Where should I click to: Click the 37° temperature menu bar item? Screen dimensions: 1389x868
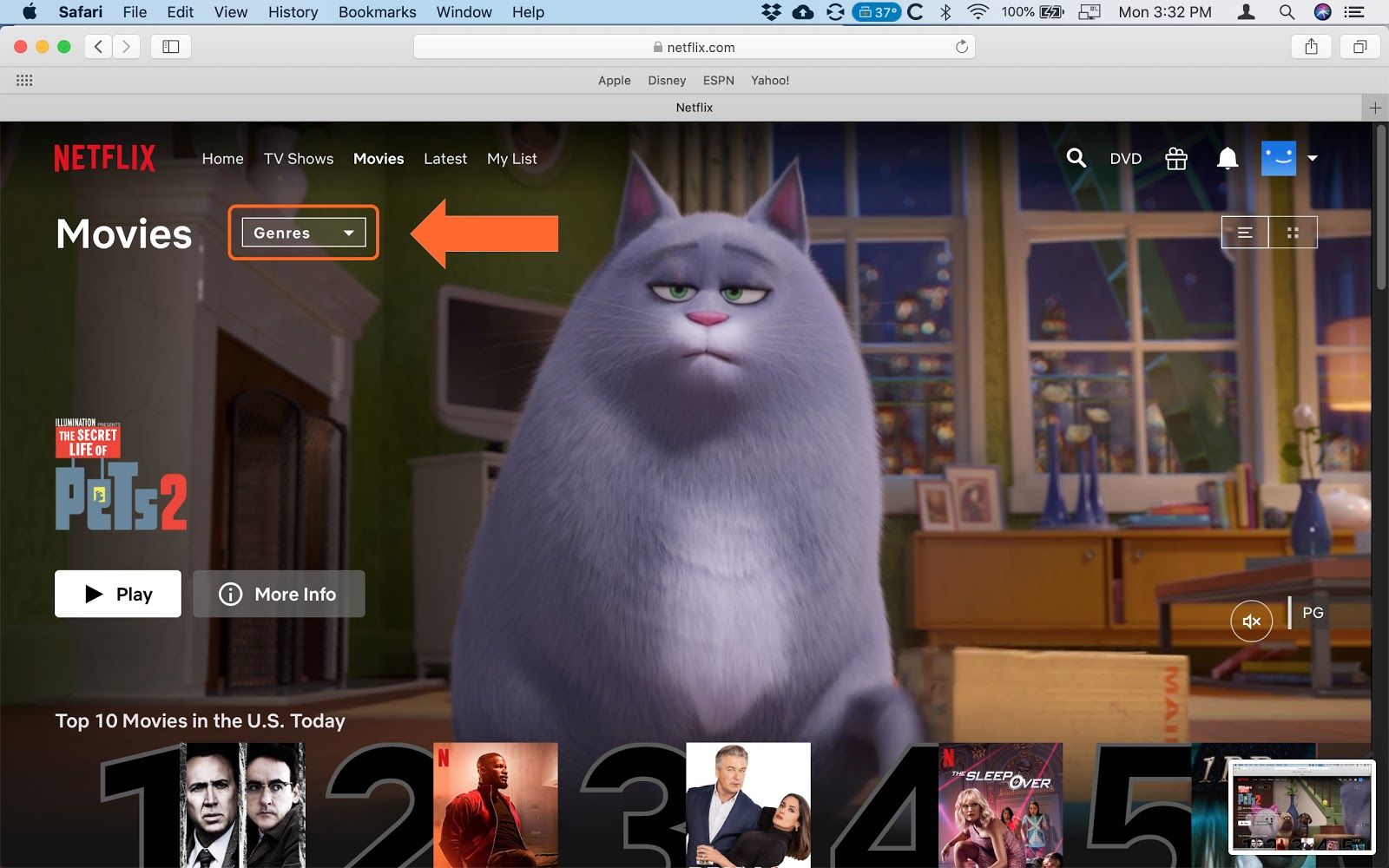(877, 12)
